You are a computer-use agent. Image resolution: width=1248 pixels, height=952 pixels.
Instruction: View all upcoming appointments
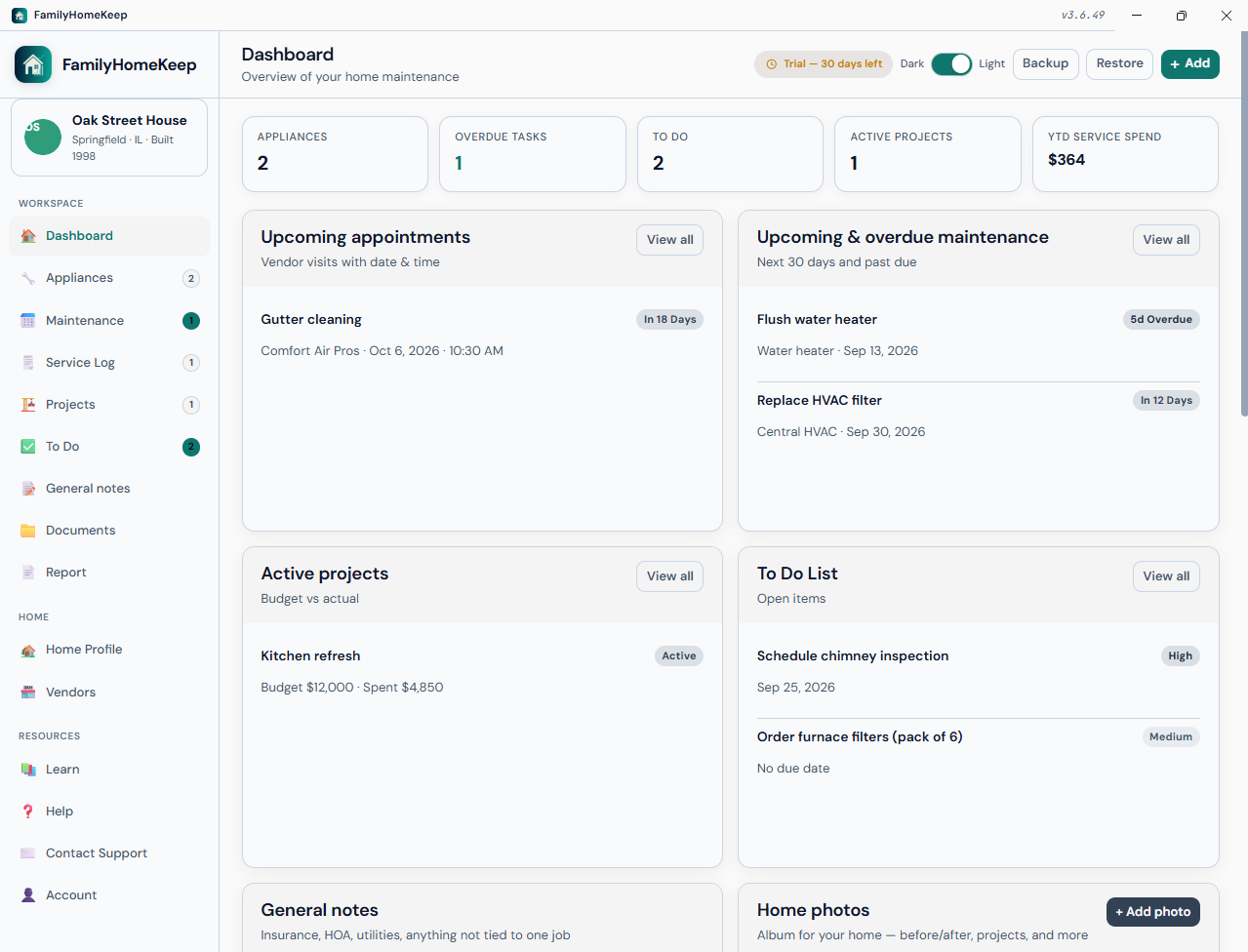670,240
